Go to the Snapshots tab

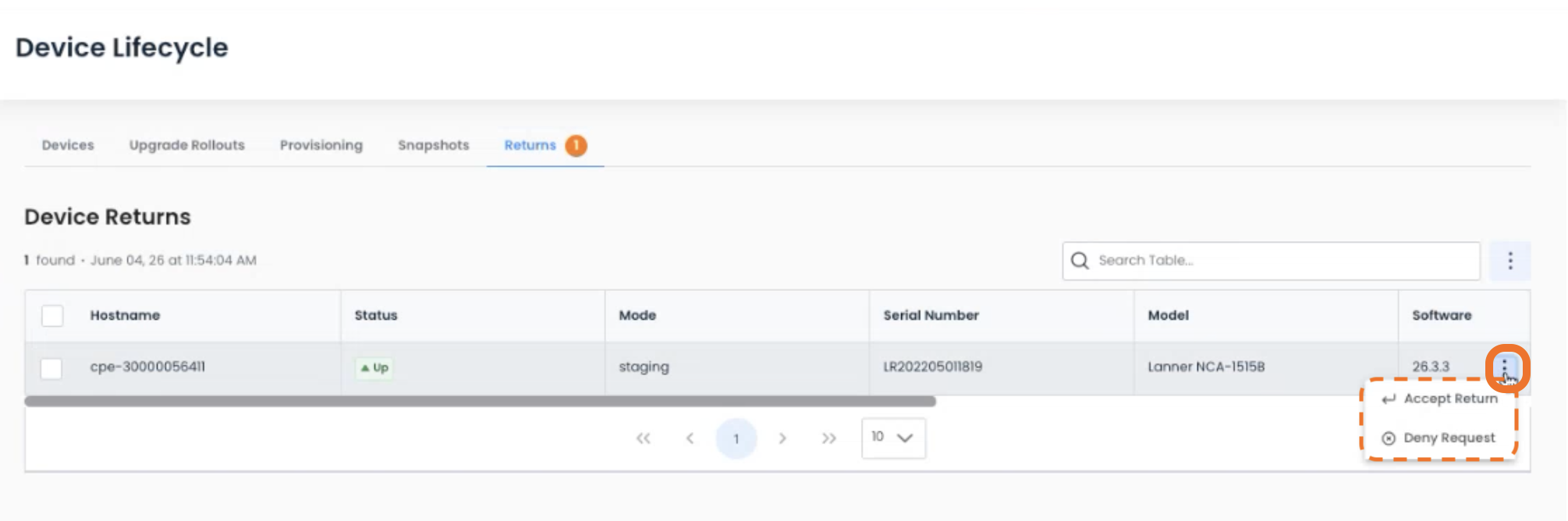434,145
